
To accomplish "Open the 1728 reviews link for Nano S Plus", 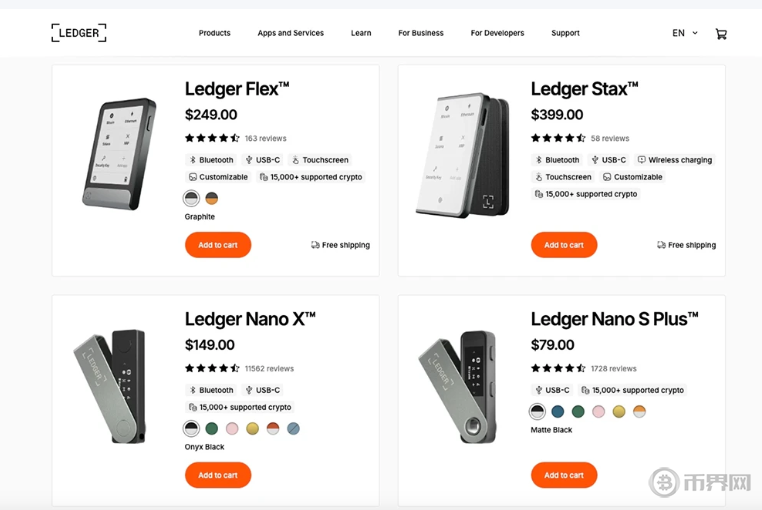I will tap(613, 368).
